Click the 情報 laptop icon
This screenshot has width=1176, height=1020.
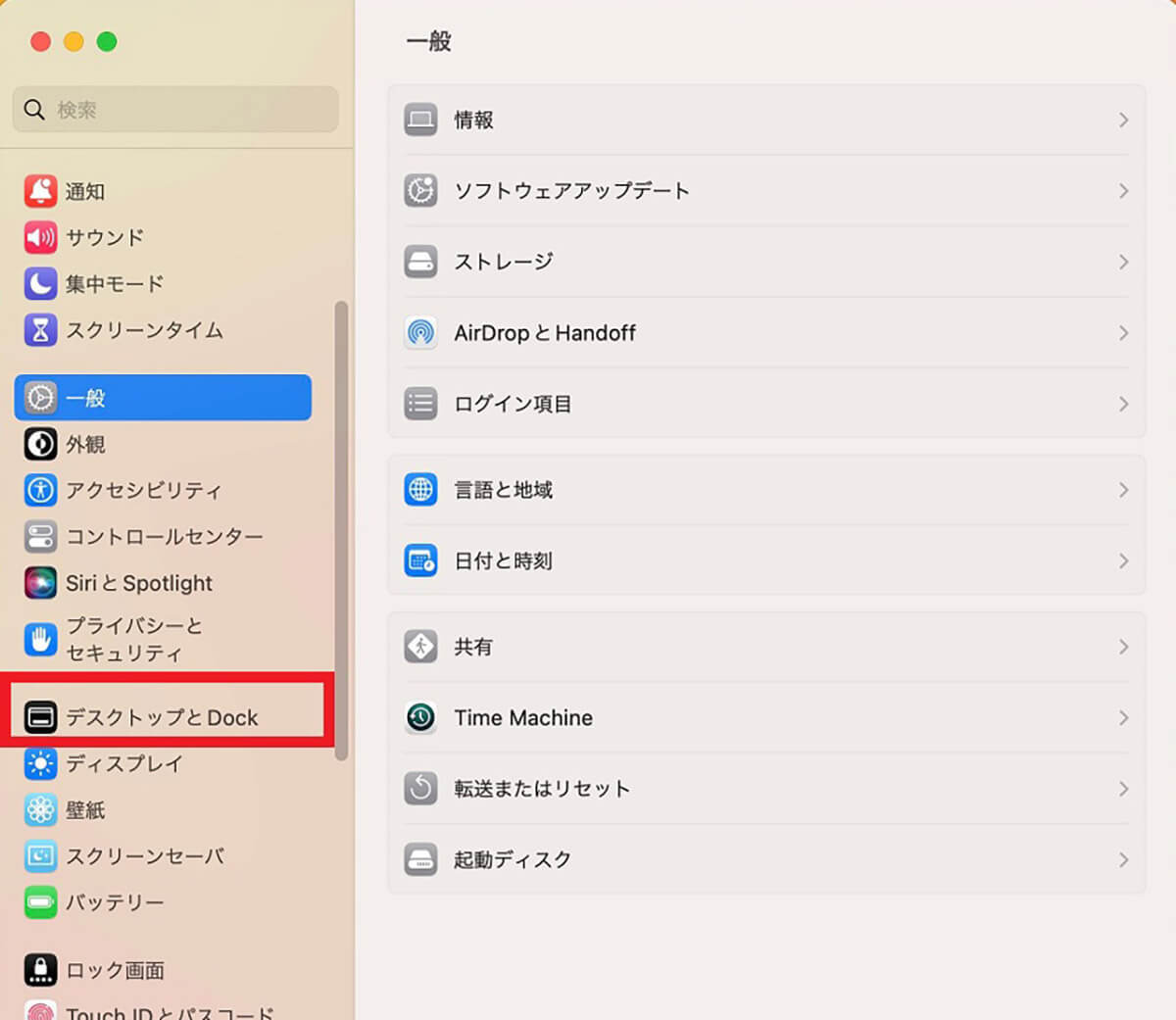[420, 120]
